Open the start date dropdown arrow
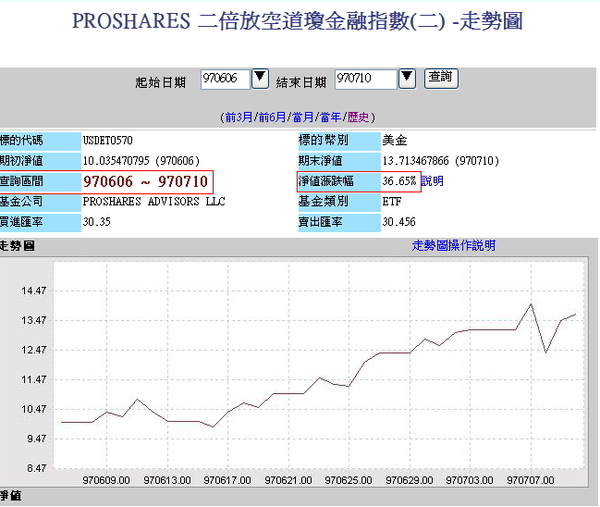Viewport: 600px width, 507px height. coord(260,78)
